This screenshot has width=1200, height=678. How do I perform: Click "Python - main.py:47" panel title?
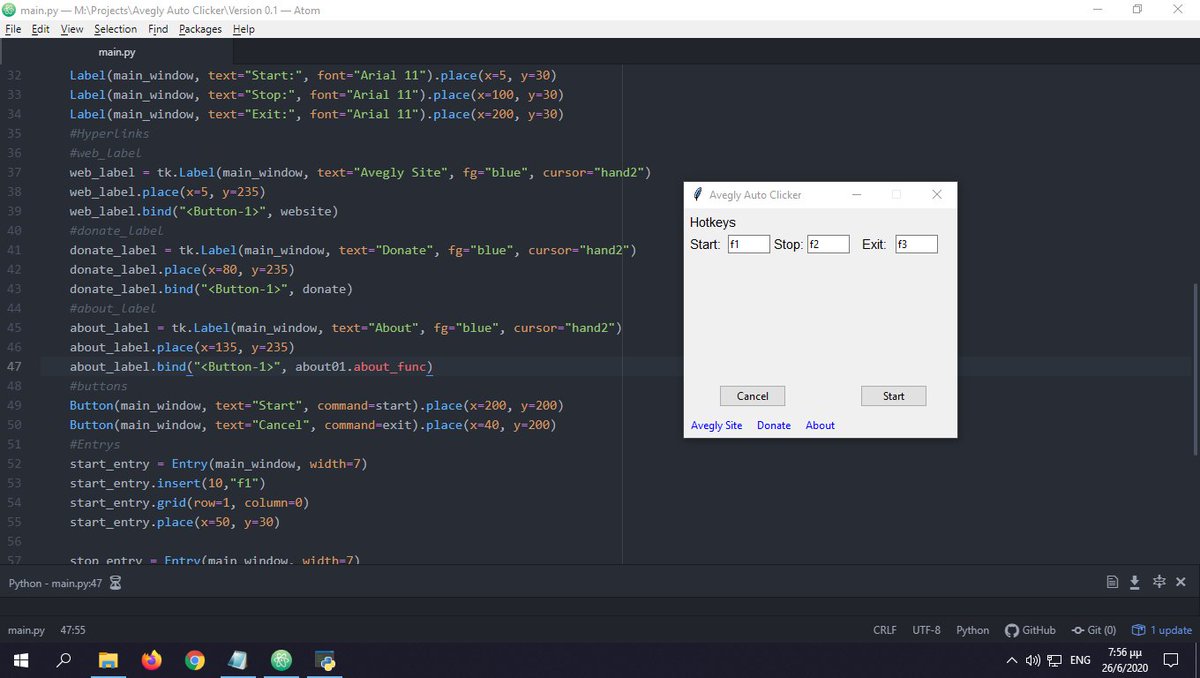[55, 582]
